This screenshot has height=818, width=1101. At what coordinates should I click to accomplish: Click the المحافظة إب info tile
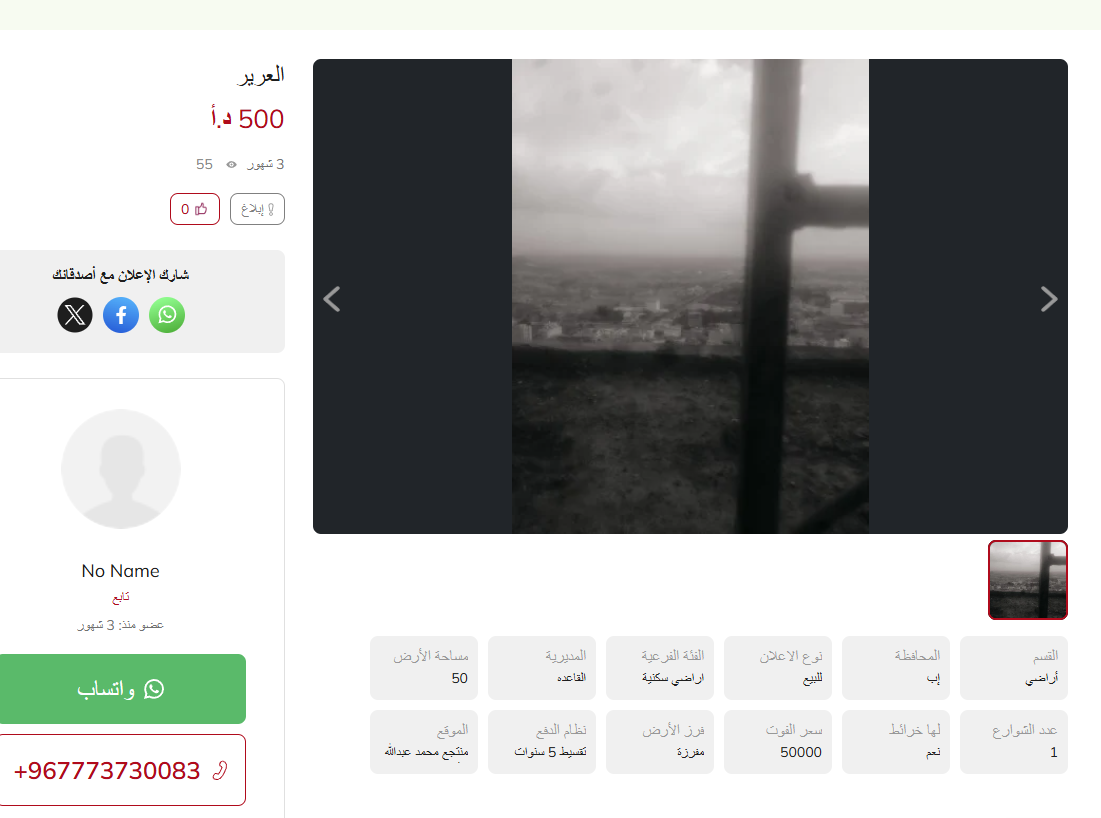[896, 668]
